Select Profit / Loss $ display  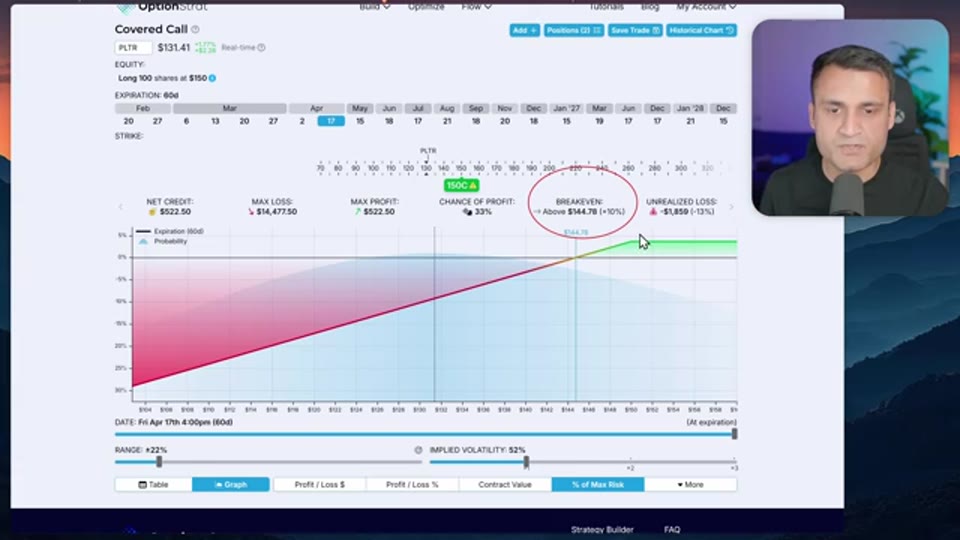320,484
